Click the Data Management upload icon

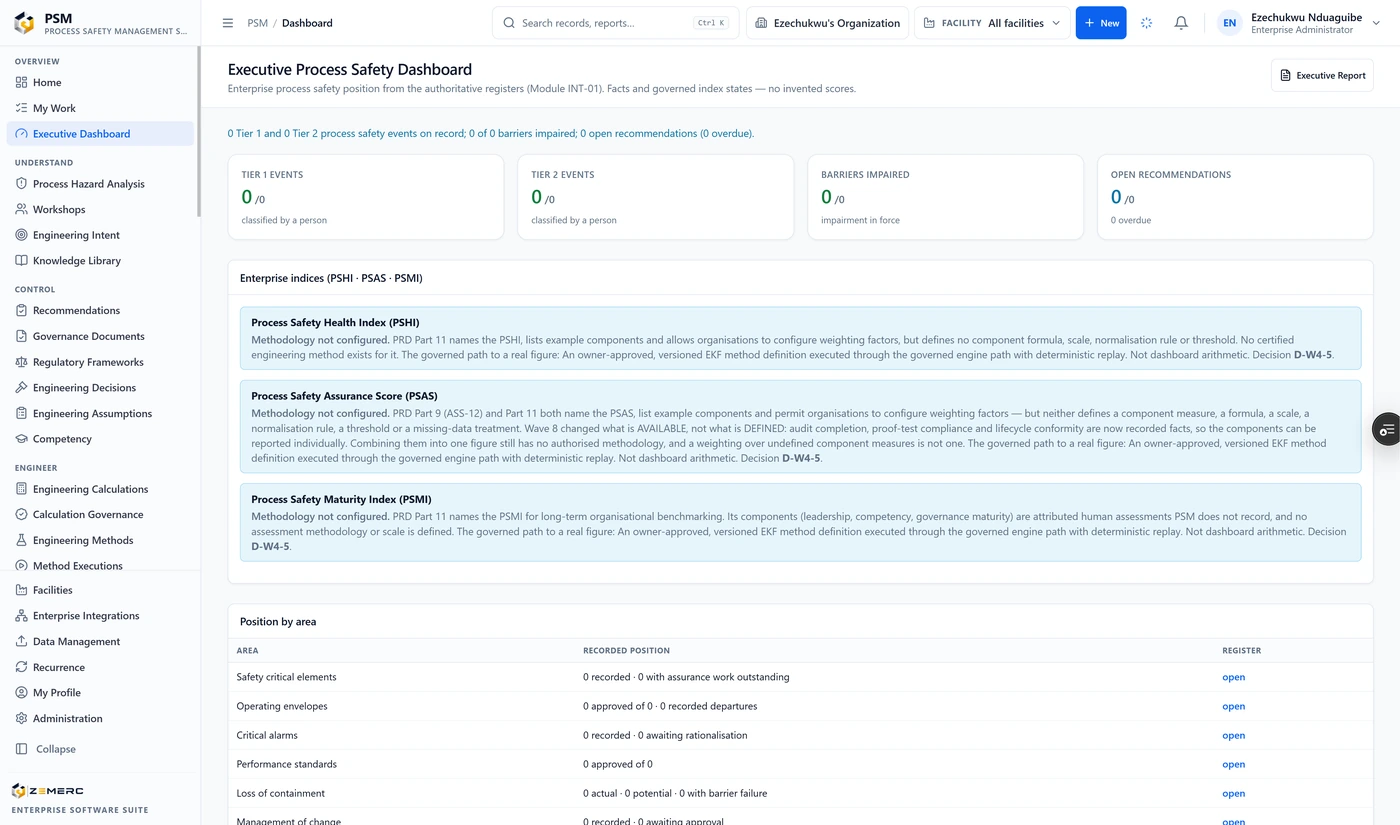tap(21, 641)
